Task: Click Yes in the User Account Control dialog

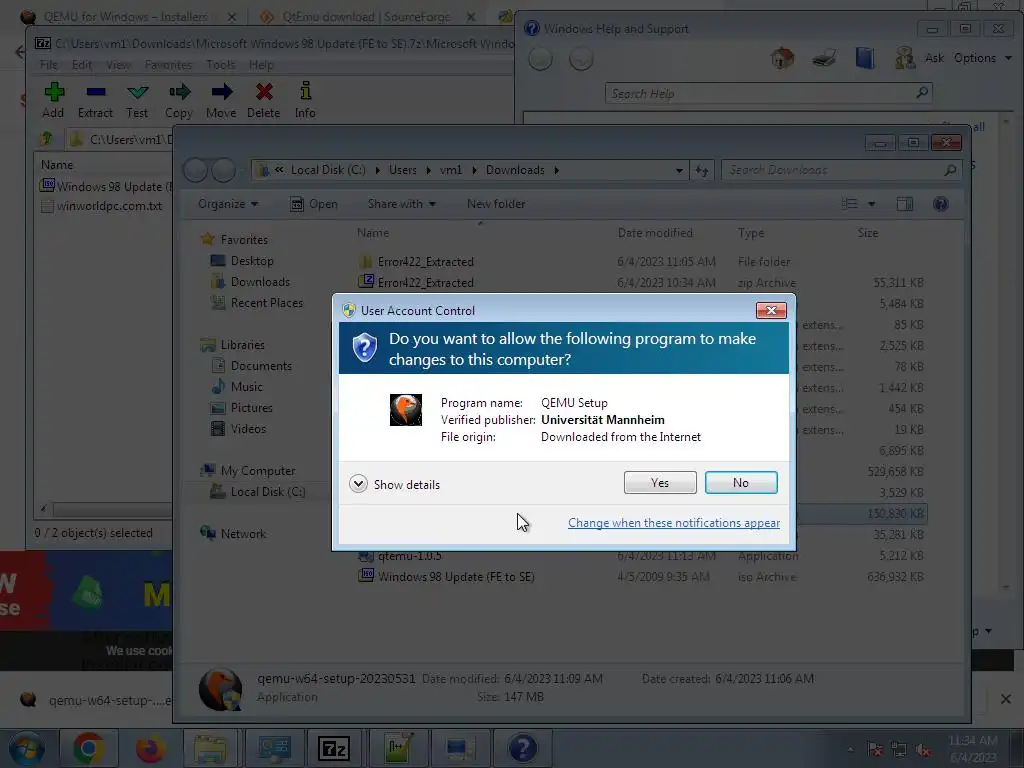Action: [660, 483]
